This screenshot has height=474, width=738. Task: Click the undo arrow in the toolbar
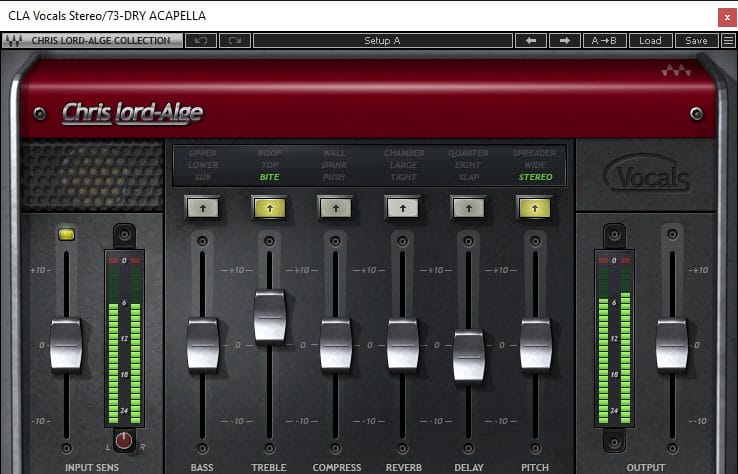click(201, 41)
